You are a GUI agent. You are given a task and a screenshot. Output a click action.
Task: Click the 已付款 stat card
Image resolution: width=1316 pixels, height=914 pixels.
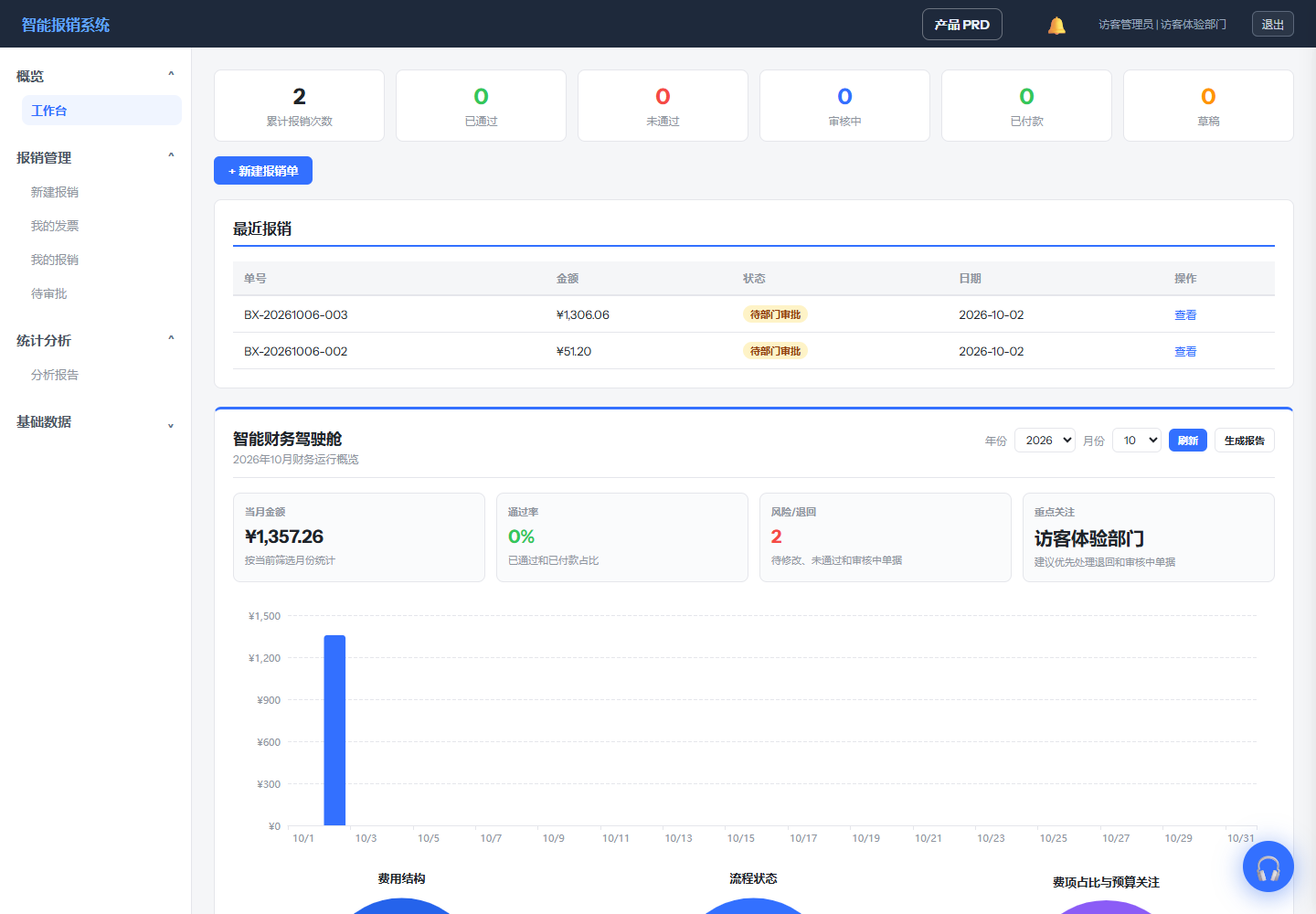(x=1026, y=106)
